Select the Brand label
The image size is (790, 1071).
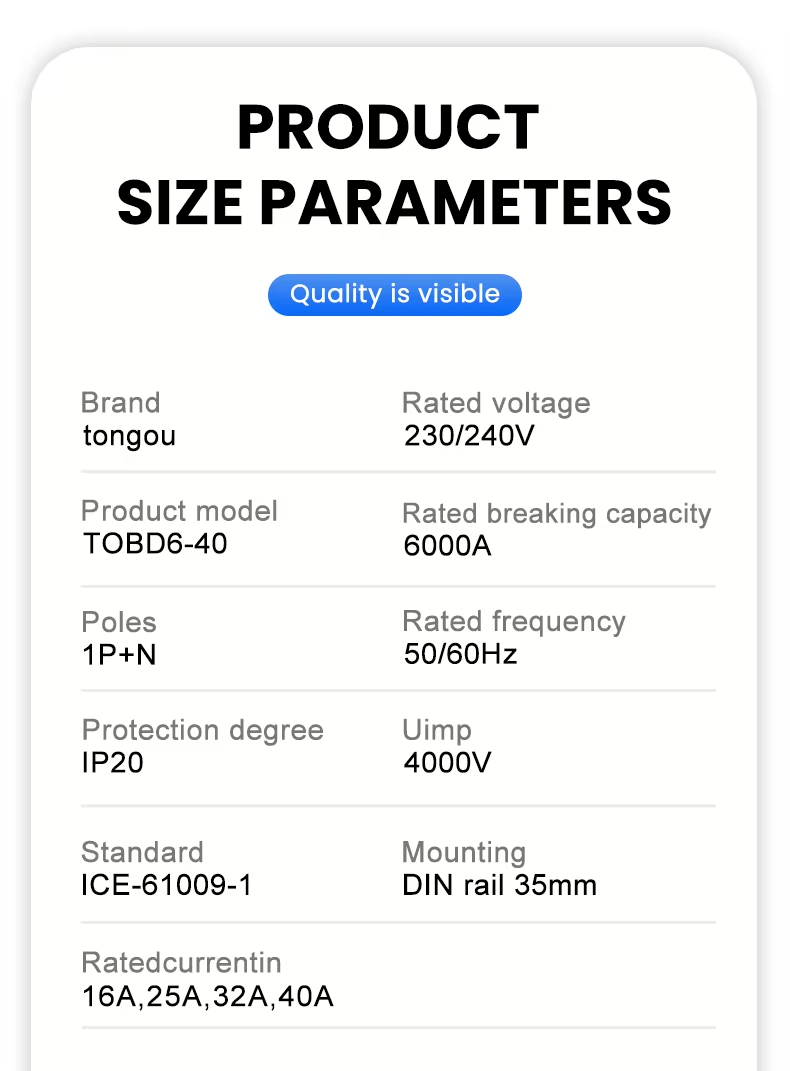(x=120, y=403)
